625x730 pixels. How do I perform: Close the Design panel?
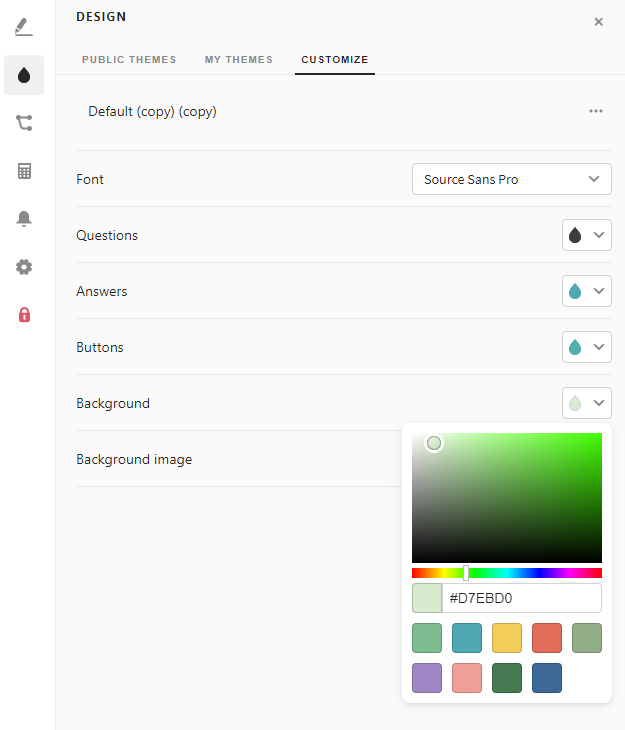pos(598,21)
